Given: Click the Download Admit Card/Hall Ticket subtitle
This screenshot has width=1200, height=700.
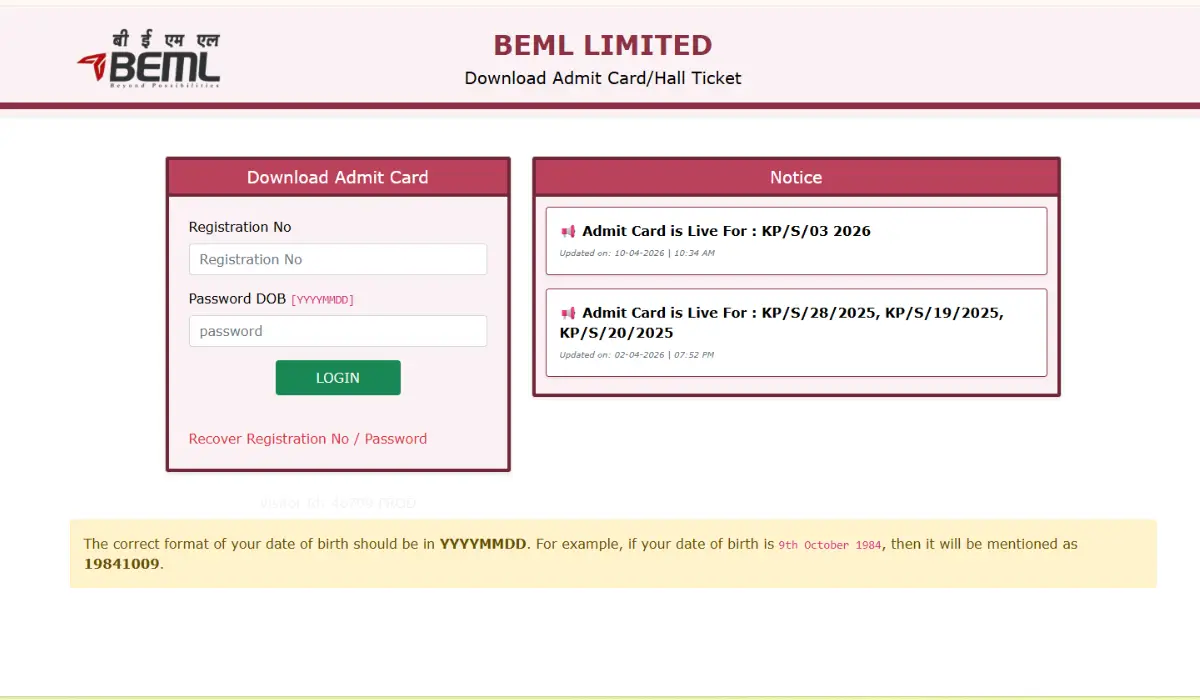Looking at the screenshot, I should pyautogui.click(x=602, y=78).
